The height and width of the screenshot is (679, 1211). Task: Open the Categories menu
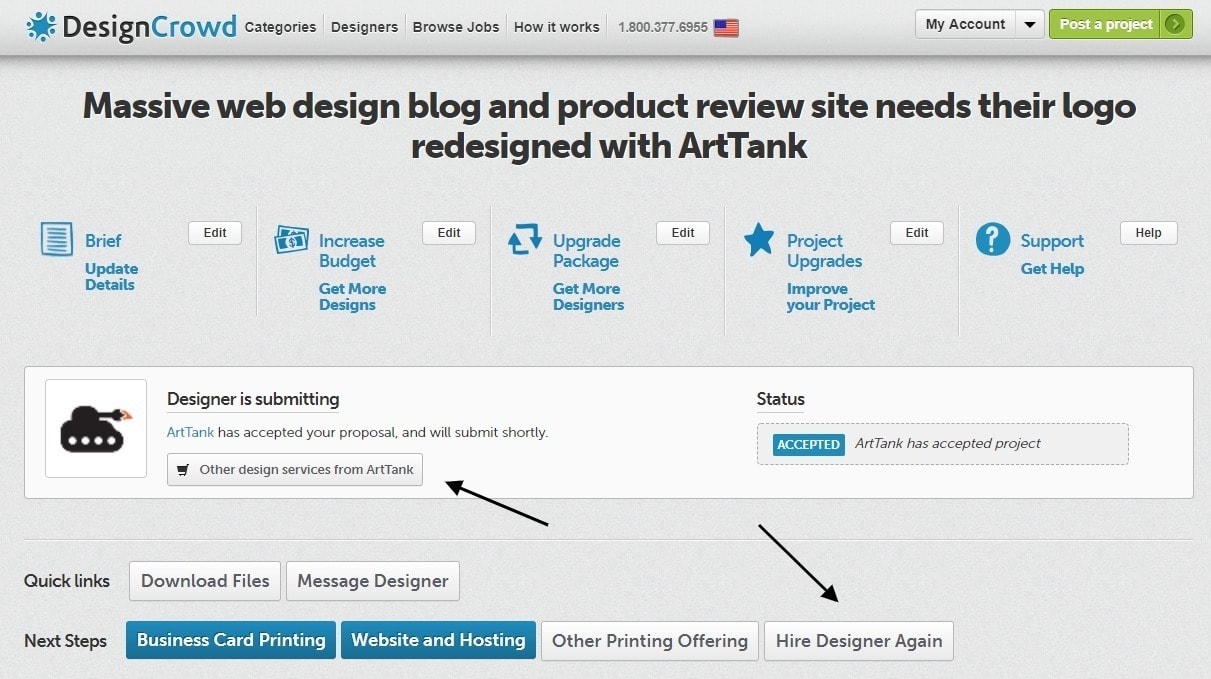280,27
